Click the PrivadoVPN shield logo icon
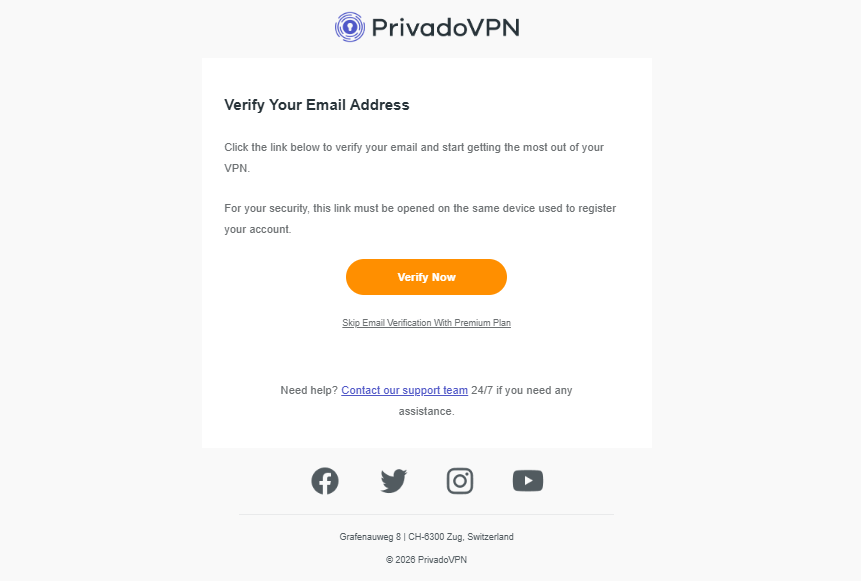Screen dimensions: 861x581 [349, 27]
